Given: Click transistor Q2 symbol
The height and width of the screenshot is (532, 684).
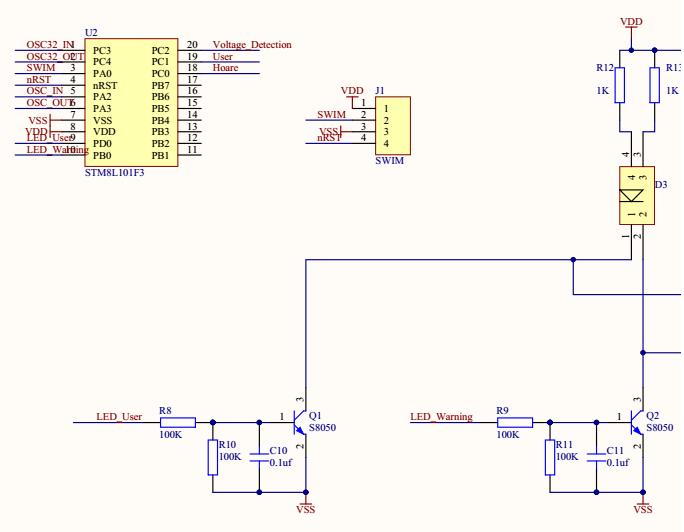Looking at the screenshot, I should (x=637, y=422).
